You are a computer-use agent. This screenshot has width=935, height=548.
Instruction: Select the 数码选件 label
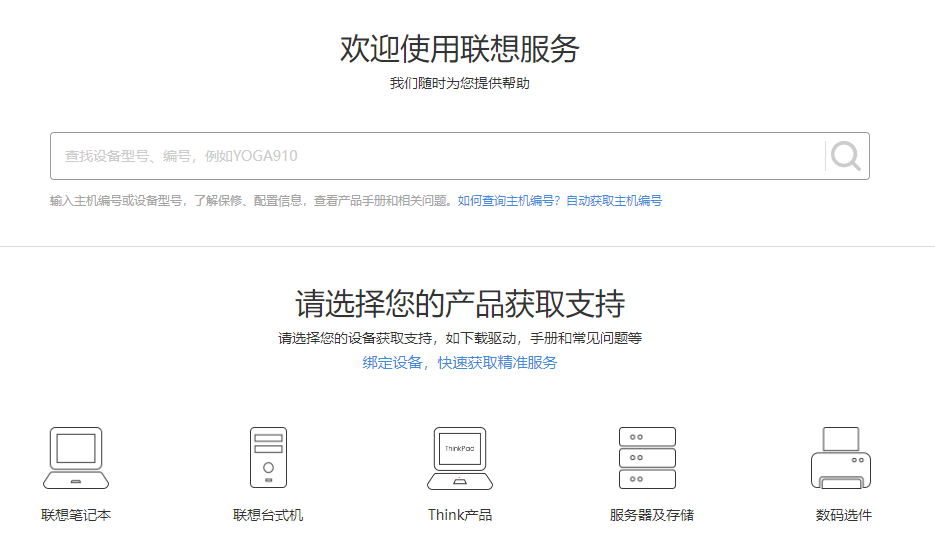click(843, 516)
